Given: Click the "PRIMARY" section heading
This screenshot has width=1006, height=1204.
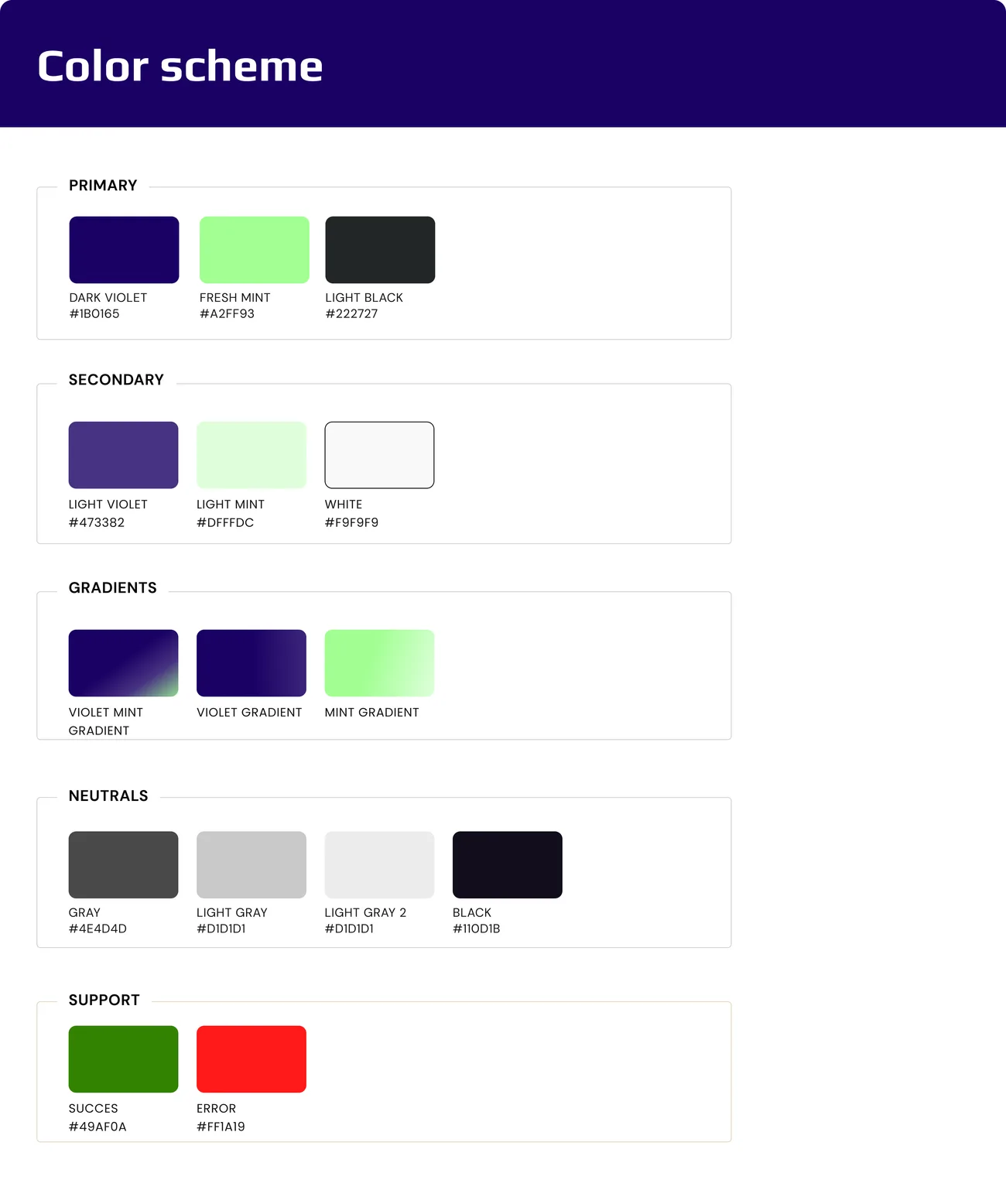Looking at the screenshot, I should [103, 186].
